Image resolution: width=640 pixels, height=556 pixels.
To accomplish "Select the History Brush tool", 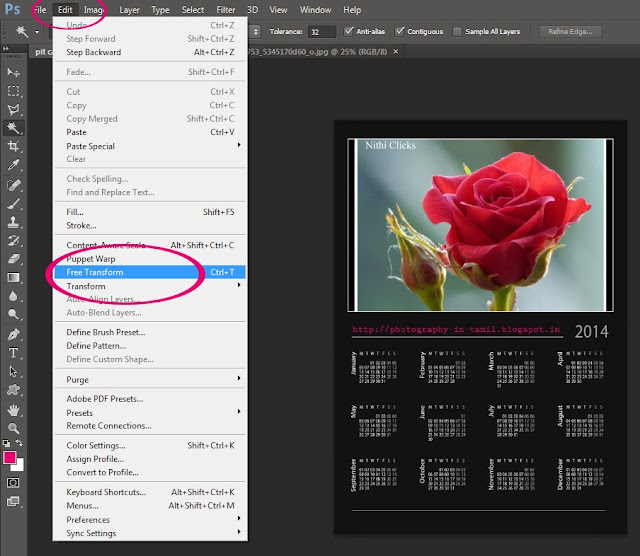I will 13,240.
